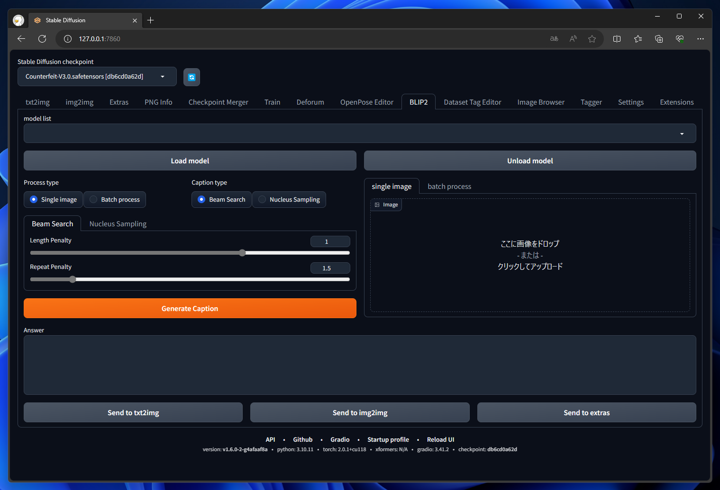Click the Repeat Penalty slider
The image size is (720, 490).
[x=190, y=279]
